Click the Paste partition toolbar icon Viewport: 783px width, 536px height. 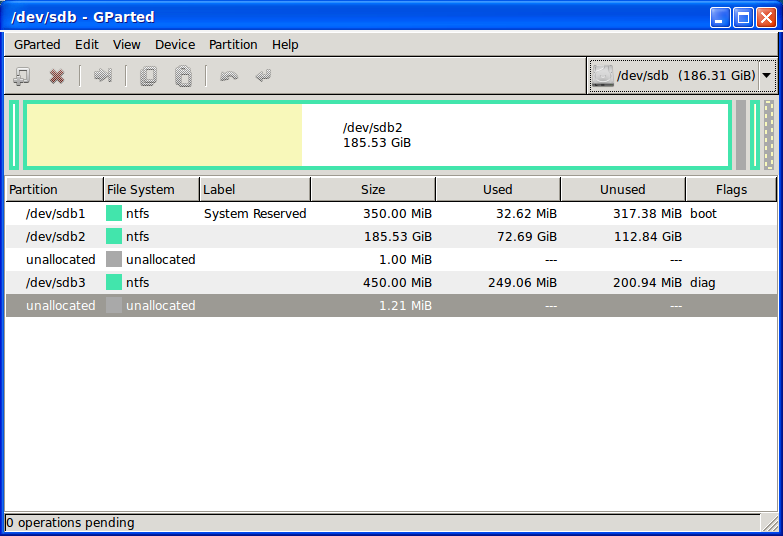(x=183, y=76)
